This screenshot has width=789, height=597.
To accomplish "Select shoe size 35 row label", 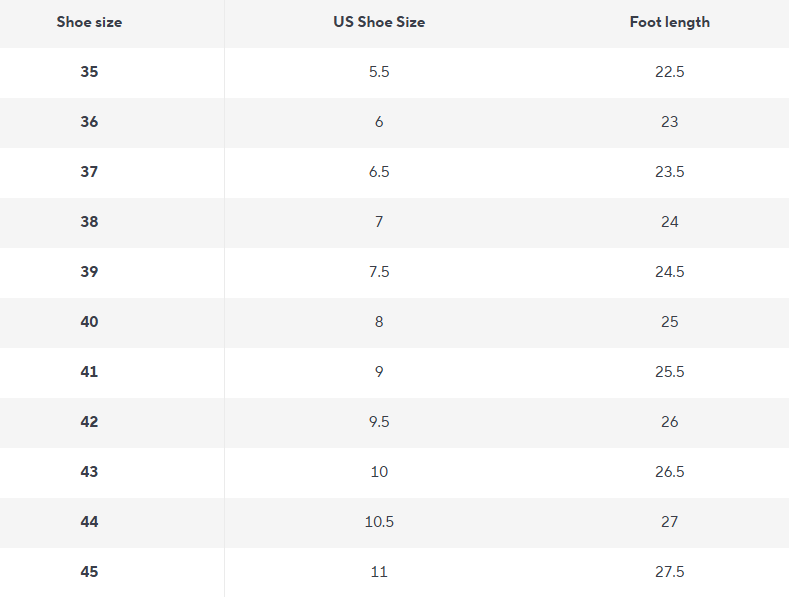I will (90, 72).
